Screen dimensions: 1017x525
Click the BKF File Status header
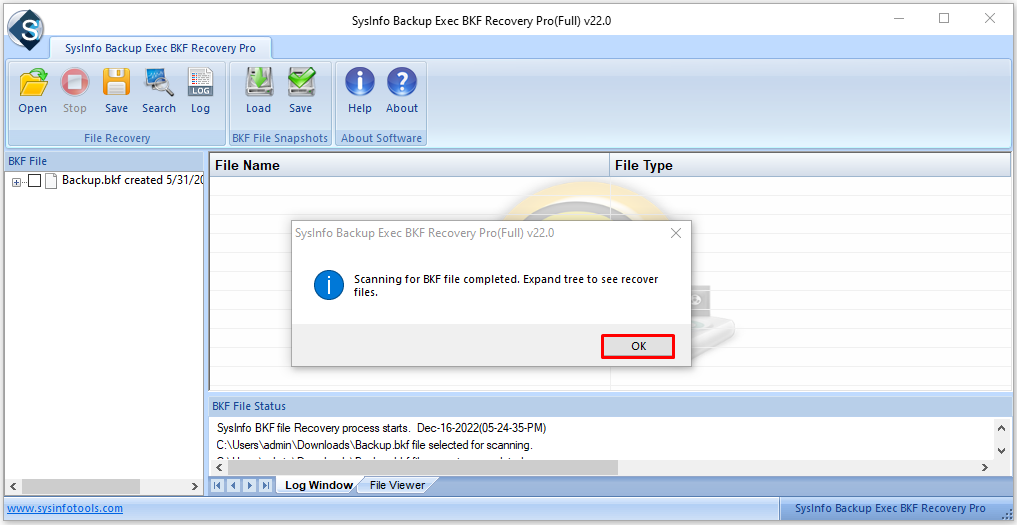coord(248,406)
